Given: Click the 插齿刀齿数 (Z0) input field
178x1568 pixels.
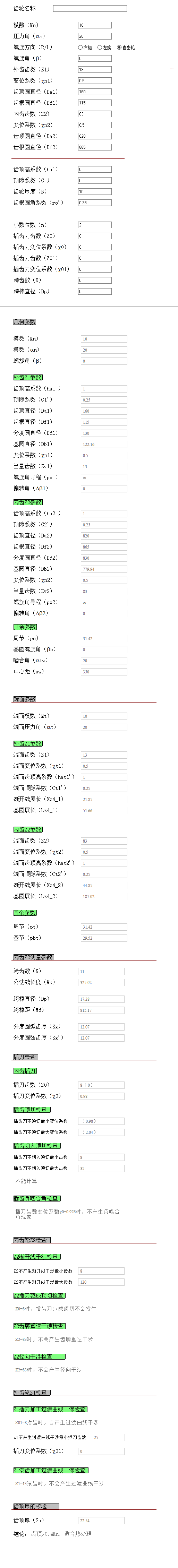Looking at the screenshot, I should click(94, 236).
